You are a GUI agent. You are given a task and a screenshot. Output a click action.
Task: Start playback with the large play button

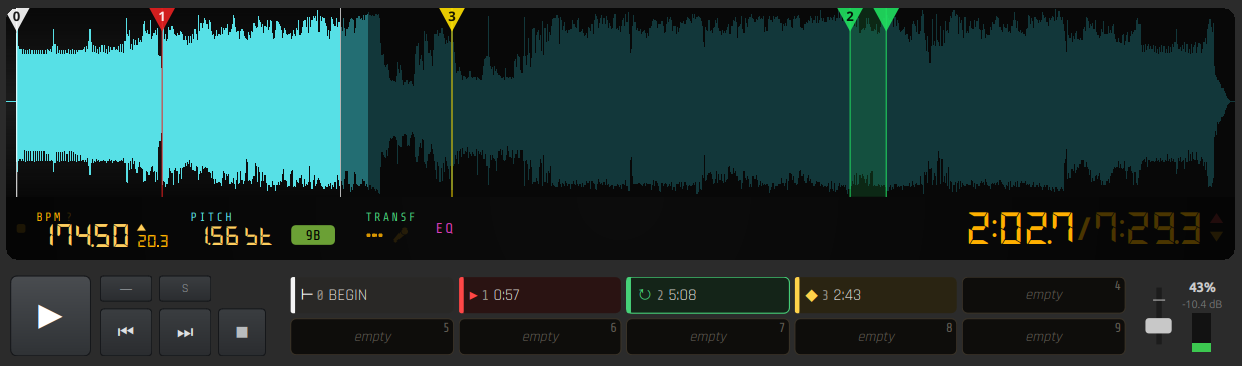click(x=51, y=316)
